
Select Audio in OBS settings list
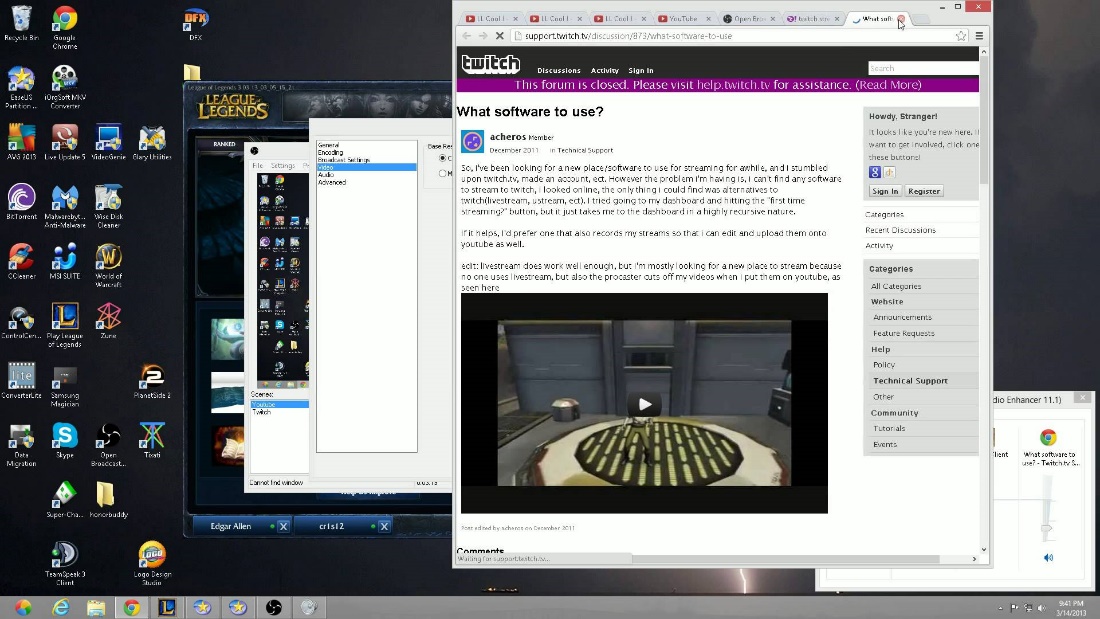tap(326, 175)
